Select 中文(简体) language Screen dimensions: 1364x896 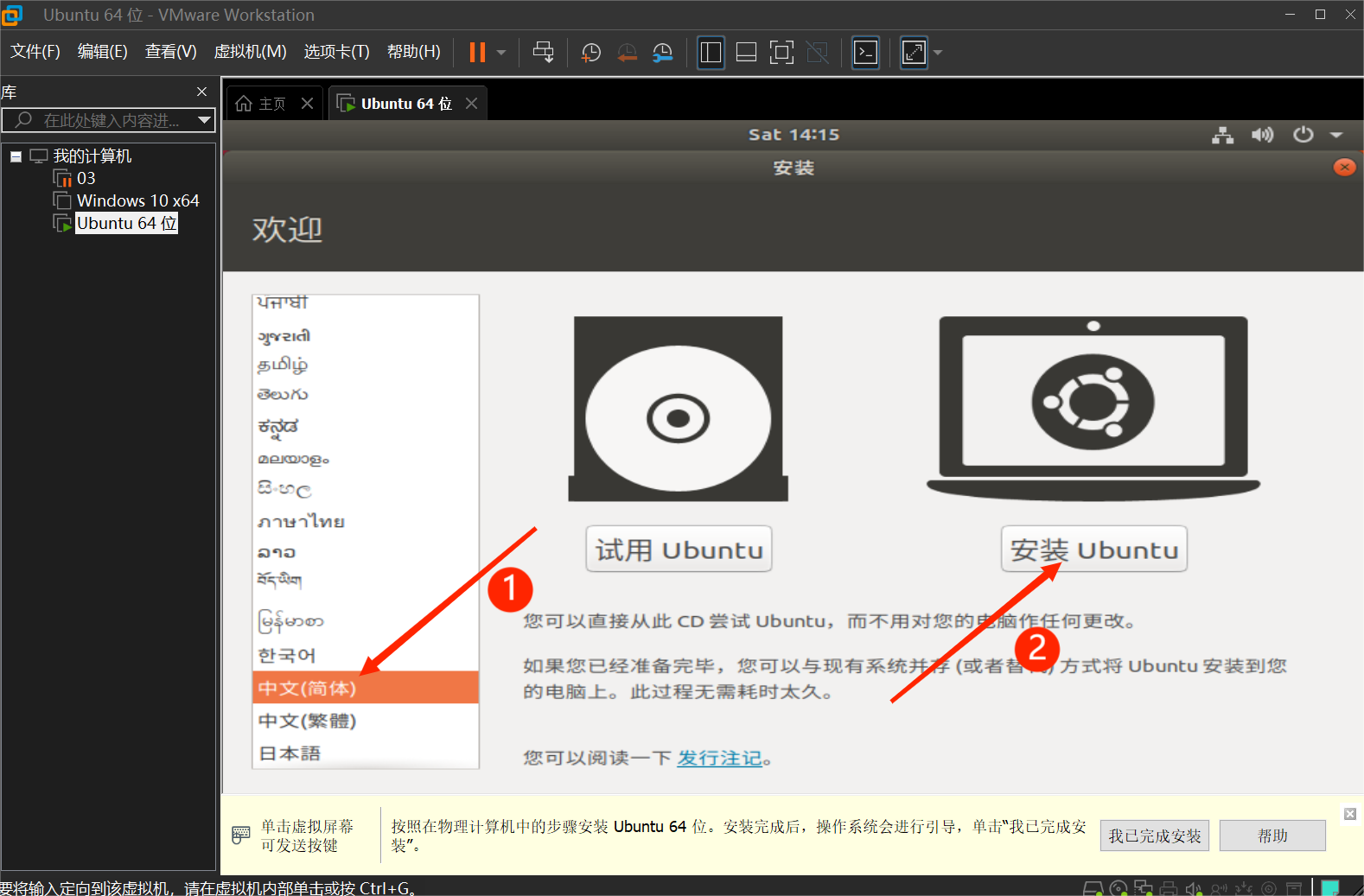pos(366,688)
